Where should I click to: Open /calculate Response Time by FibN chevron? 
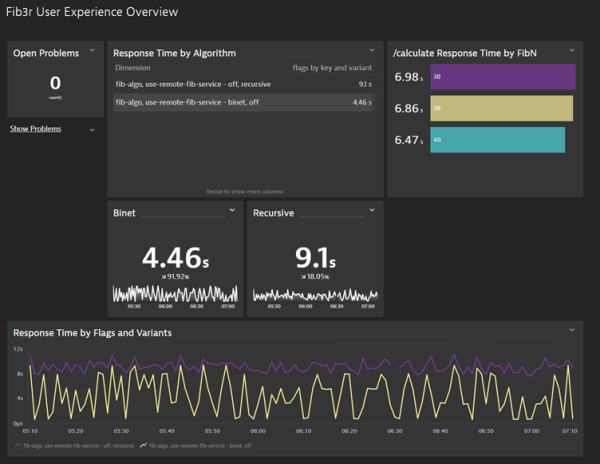[x=572, y=50]
